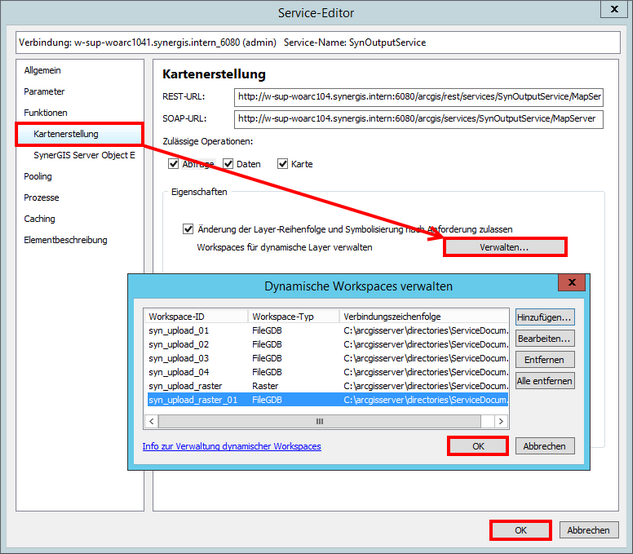Select the syn_upload_raster_01 row
This screenshot has width=633, height=554.
click(x=327, y=400)
